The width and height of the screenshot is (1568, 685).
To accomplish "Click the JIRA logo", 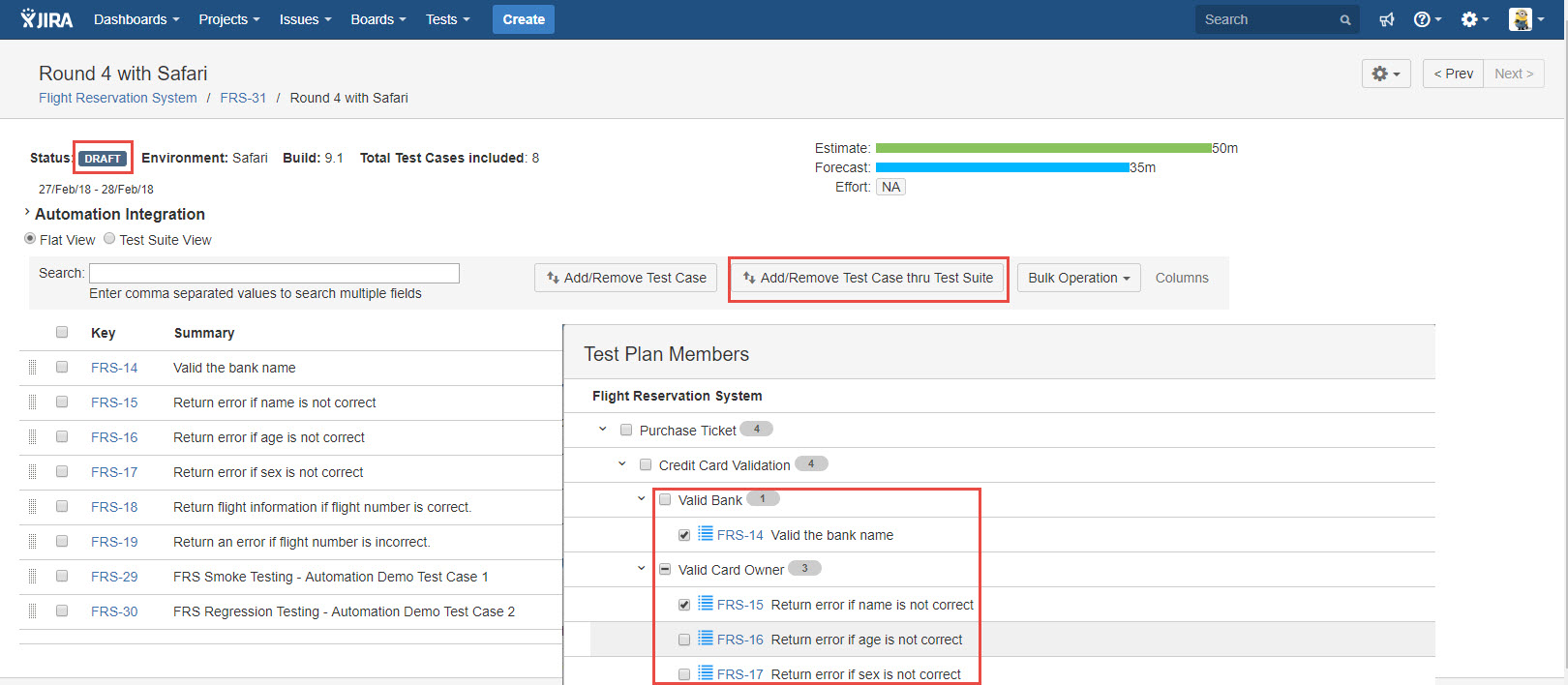I will pos(46,19).
